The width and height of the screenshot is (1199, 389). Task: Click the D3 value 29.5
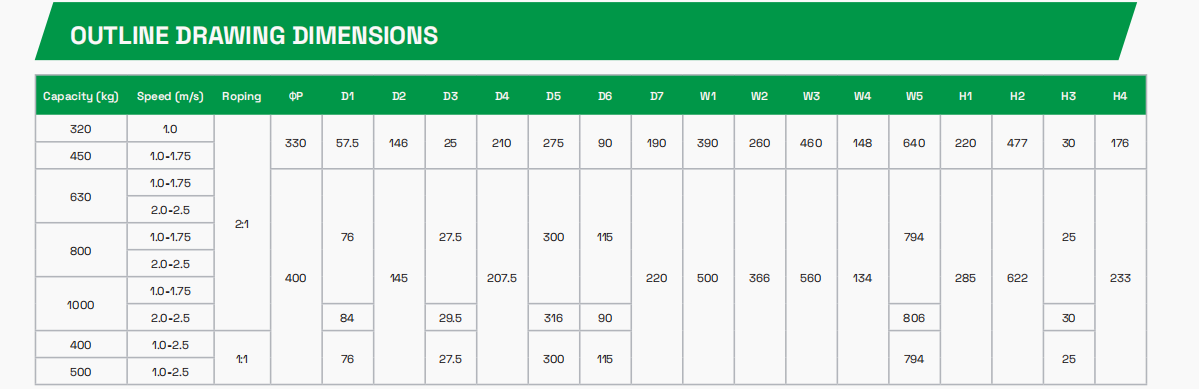pos(450,318)
